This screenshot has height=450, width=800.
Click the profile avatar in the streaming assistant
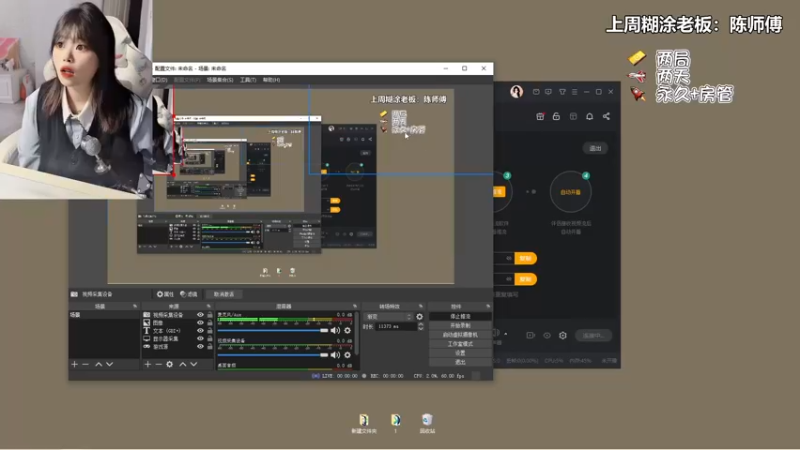pos(516,91)
